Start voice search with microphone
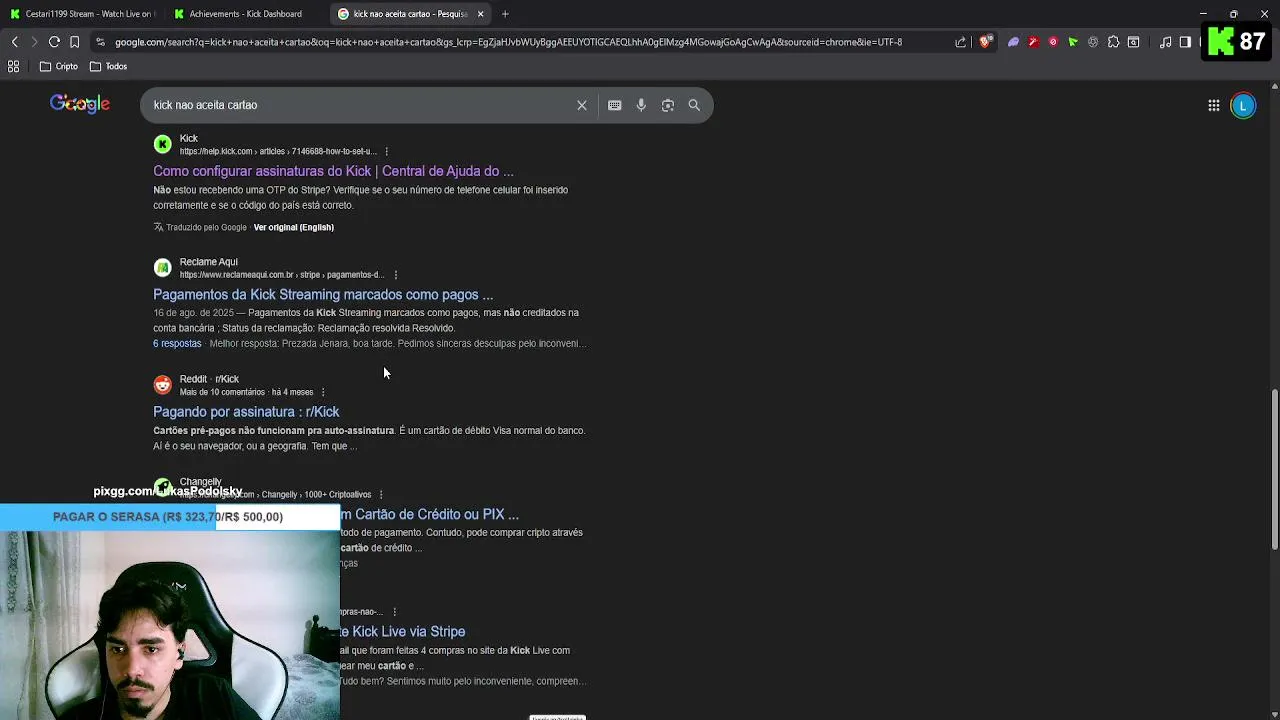This screenshot has height=720, width=1280. point(641,105)
